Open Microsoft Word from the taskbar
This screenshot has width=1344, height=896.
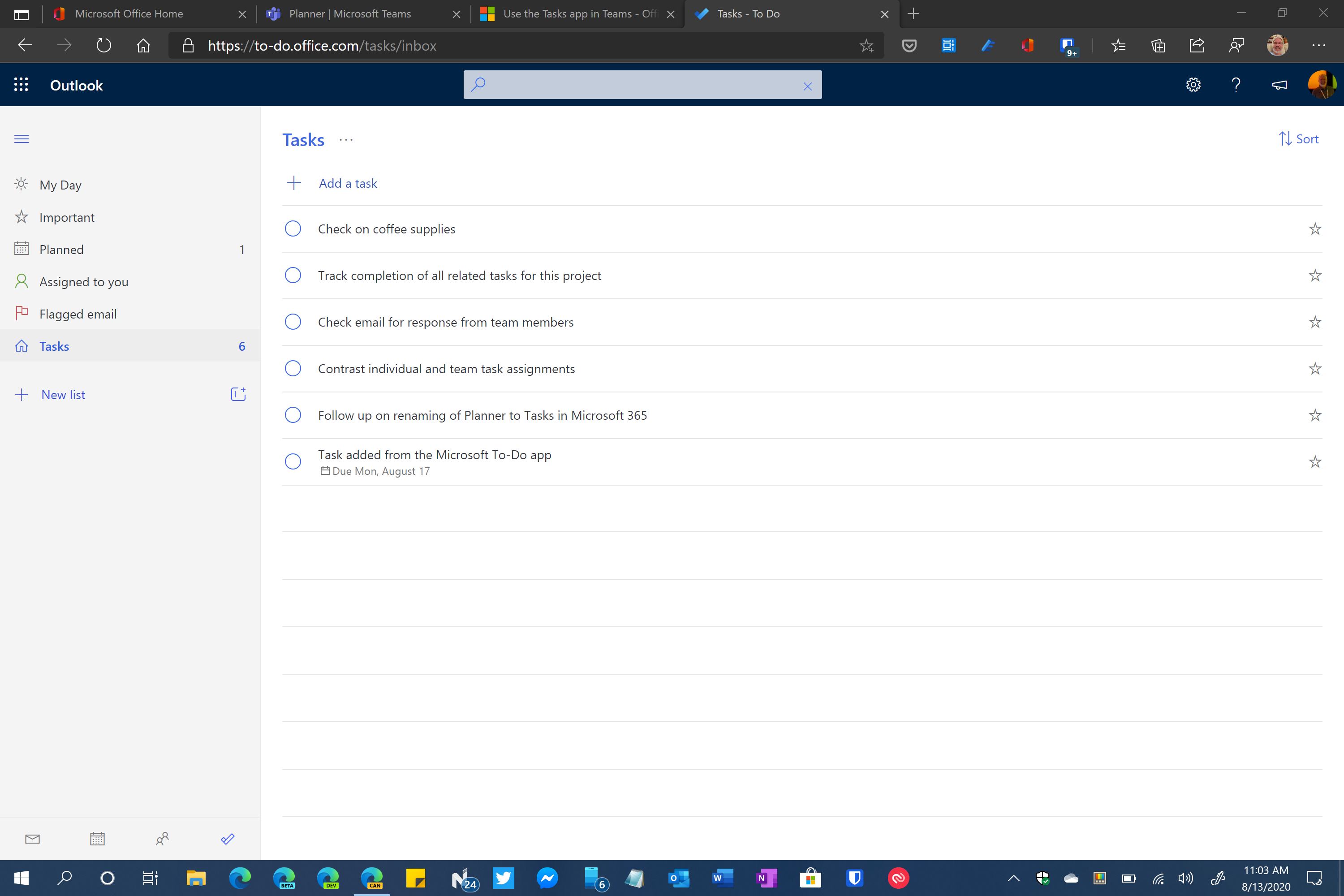click(x=722, y=878)
